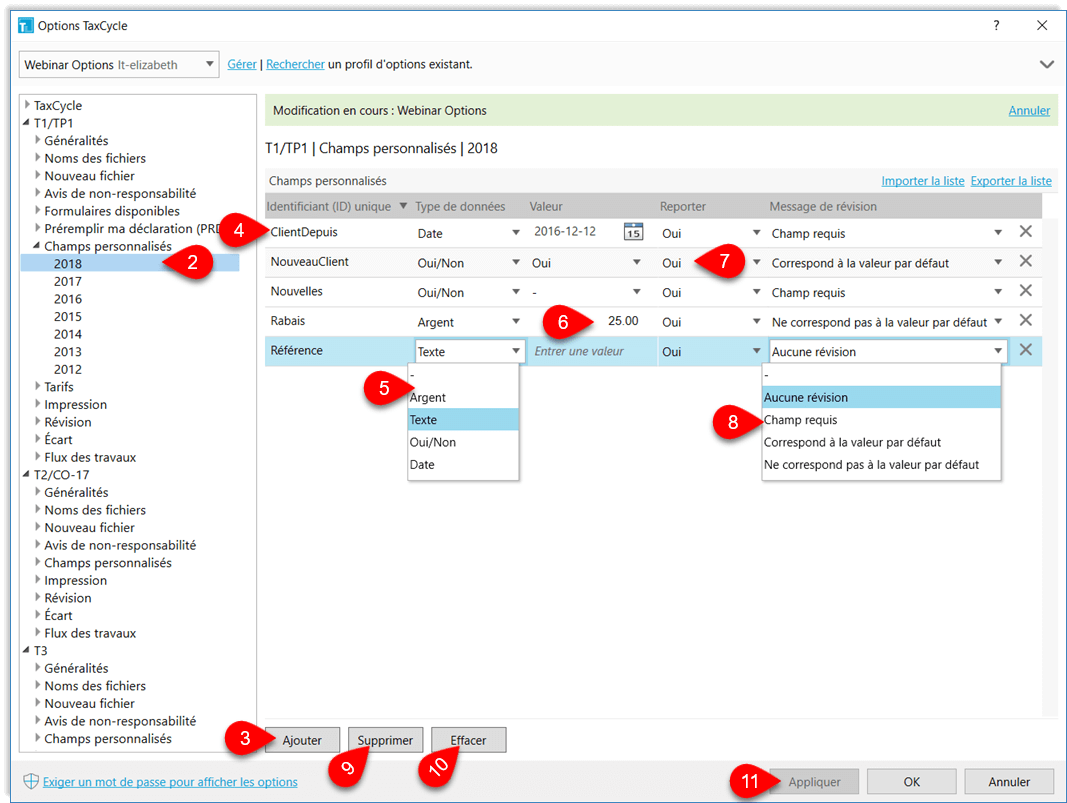1067x803 pixels.
Task: Choose Ne correspond pas à la valeur option
Action: pos(881,465)
